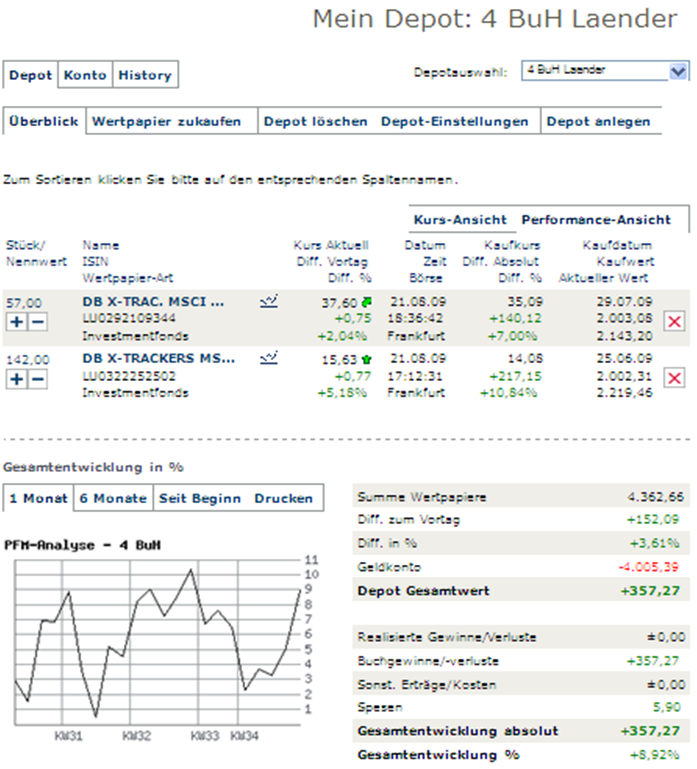Show the 6 Monate chart period

click(113, 498)
